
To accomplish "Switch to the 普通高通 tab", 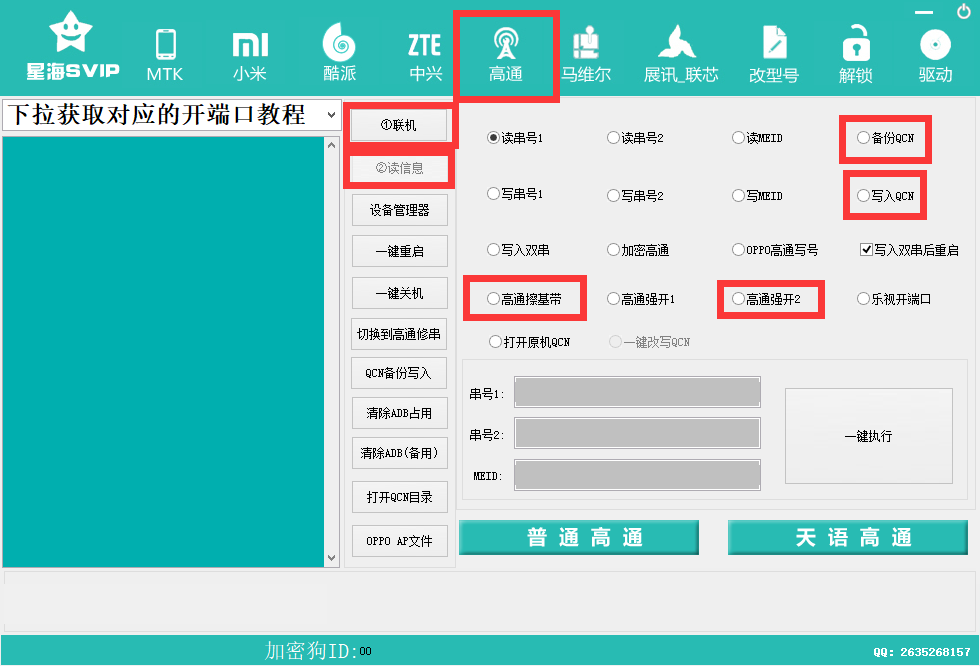I will 579,537.
